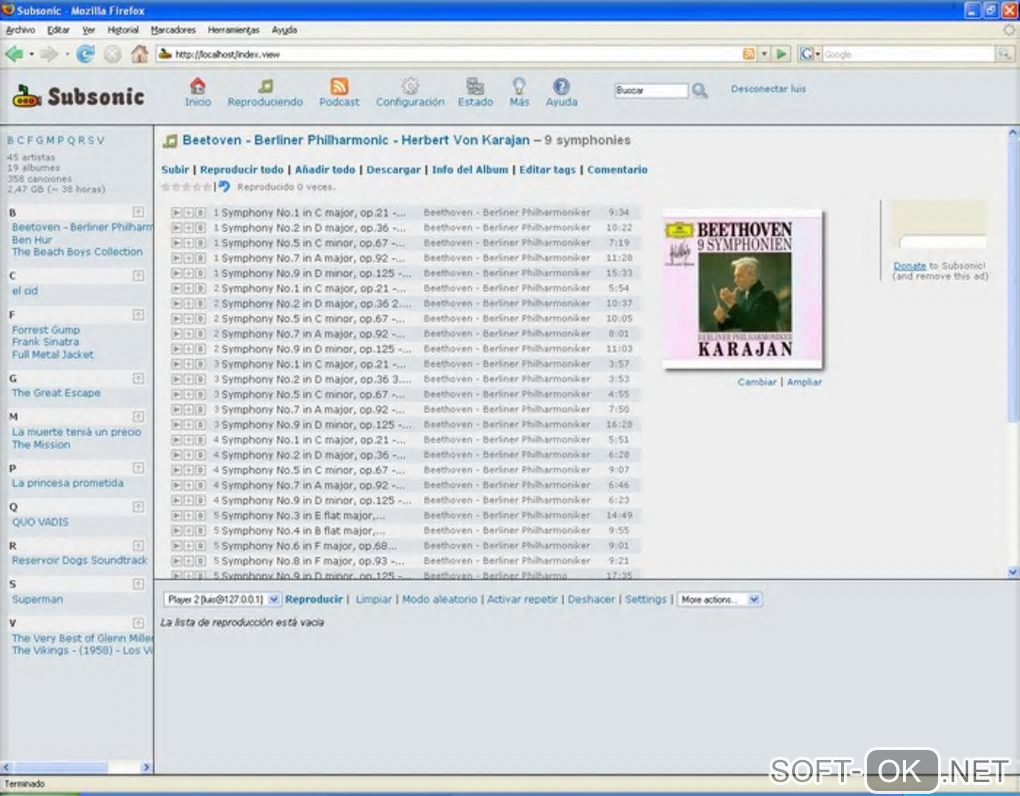Image resolution: width=1020 pixels, height=796 pixels.
Task: Open the Ver menu
Action: click(x=88, y=30)
